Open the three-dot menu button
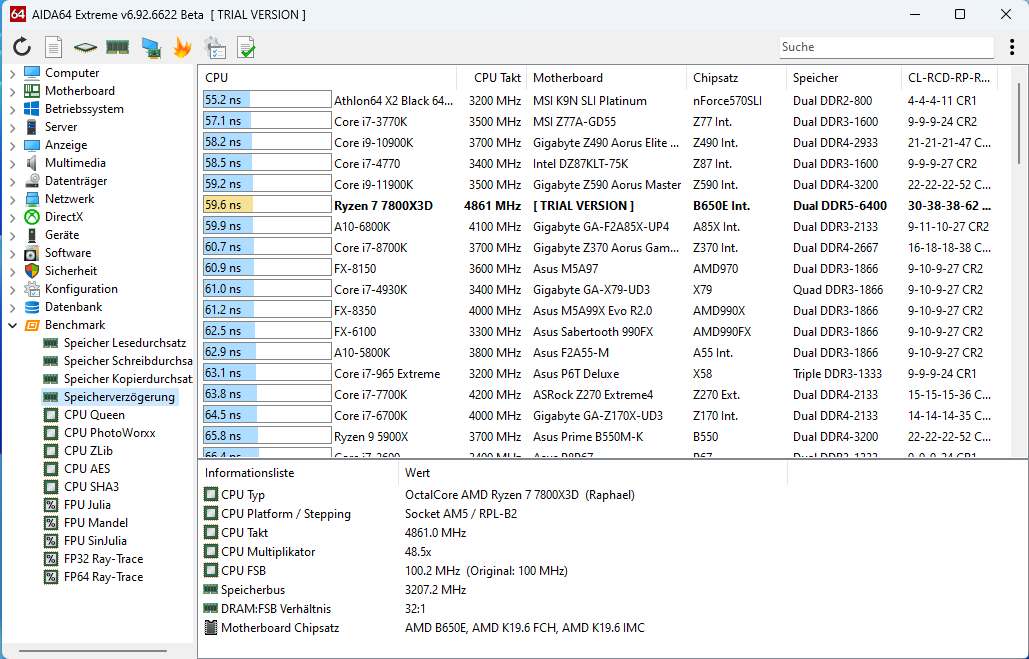Viewport: 1029px width, 659px height. [x=1012, y=47]
